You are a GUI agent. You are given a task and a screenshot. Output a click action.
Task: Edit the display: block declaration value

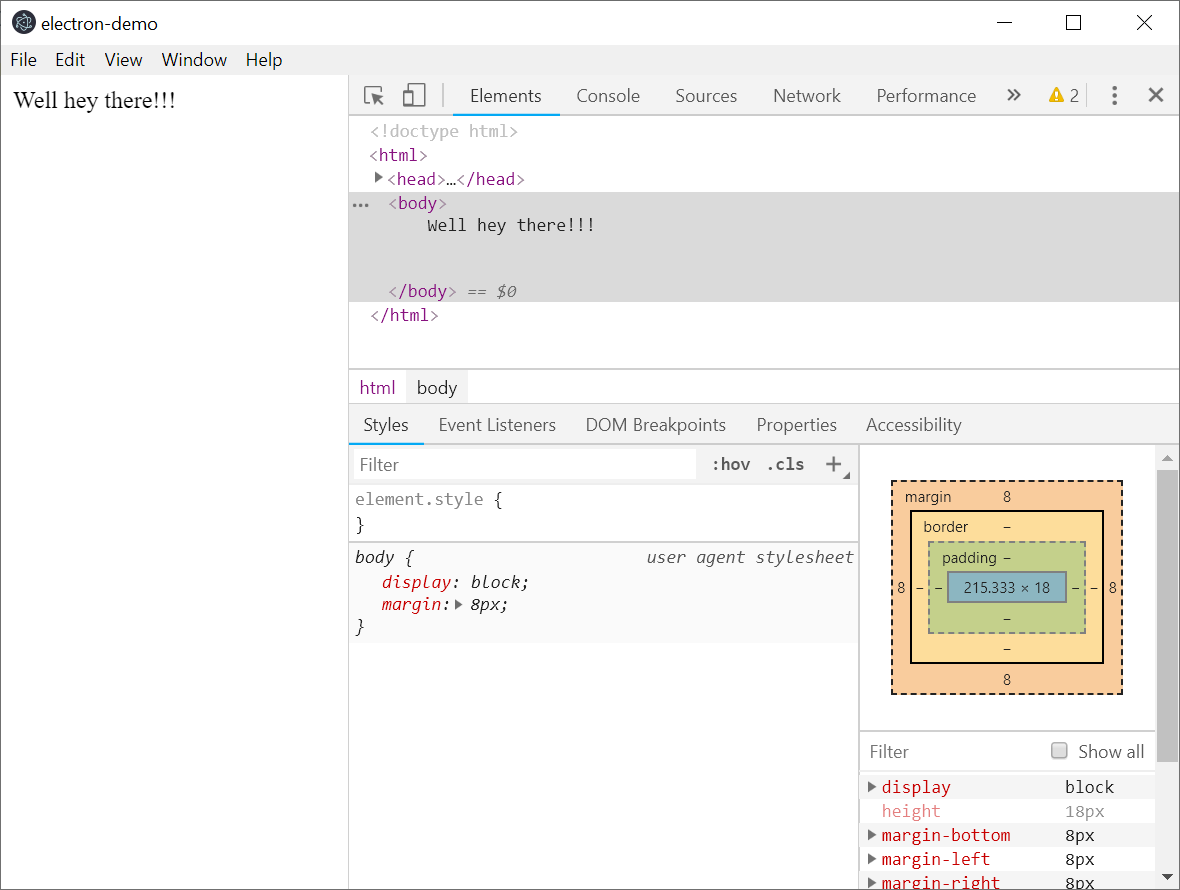[x=497, y=582]
